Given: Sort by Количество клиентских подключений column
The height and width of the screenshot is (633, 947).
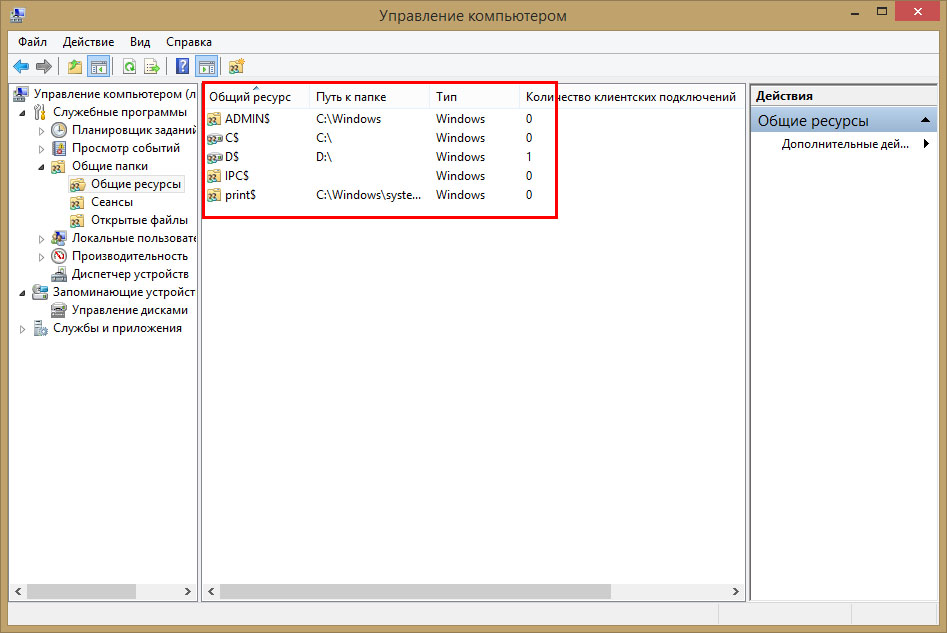Looking at the screenshot, I should [631, 97].
